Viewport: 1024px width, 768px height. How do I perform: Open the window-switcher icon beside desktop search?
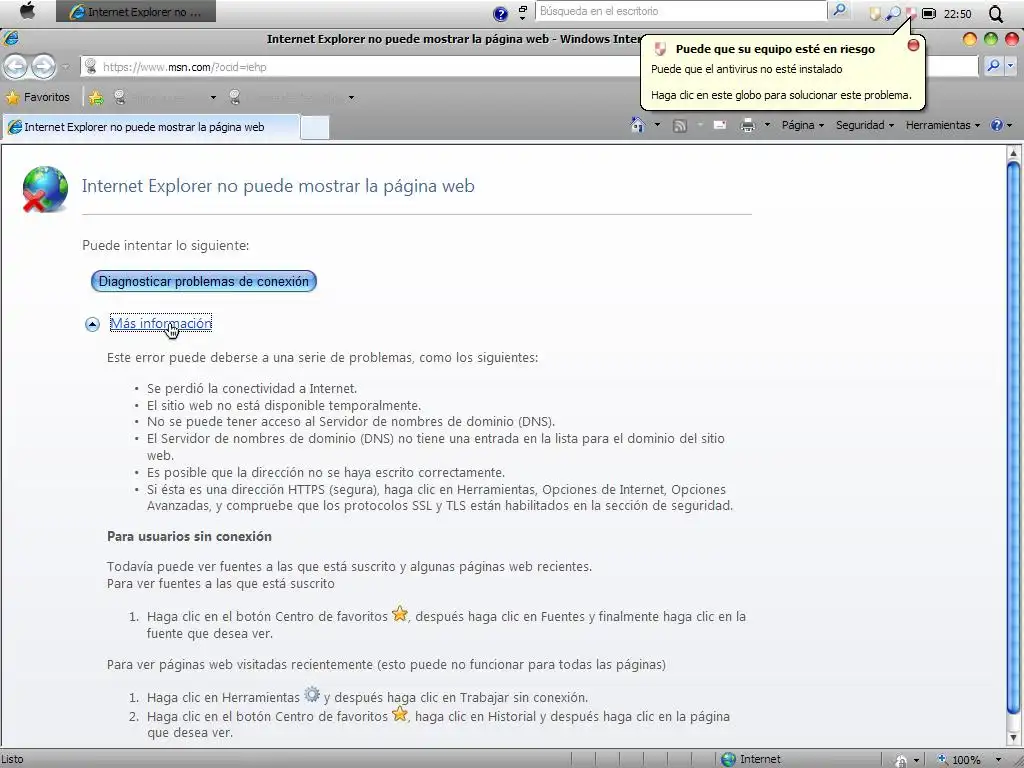coord(522,12)
